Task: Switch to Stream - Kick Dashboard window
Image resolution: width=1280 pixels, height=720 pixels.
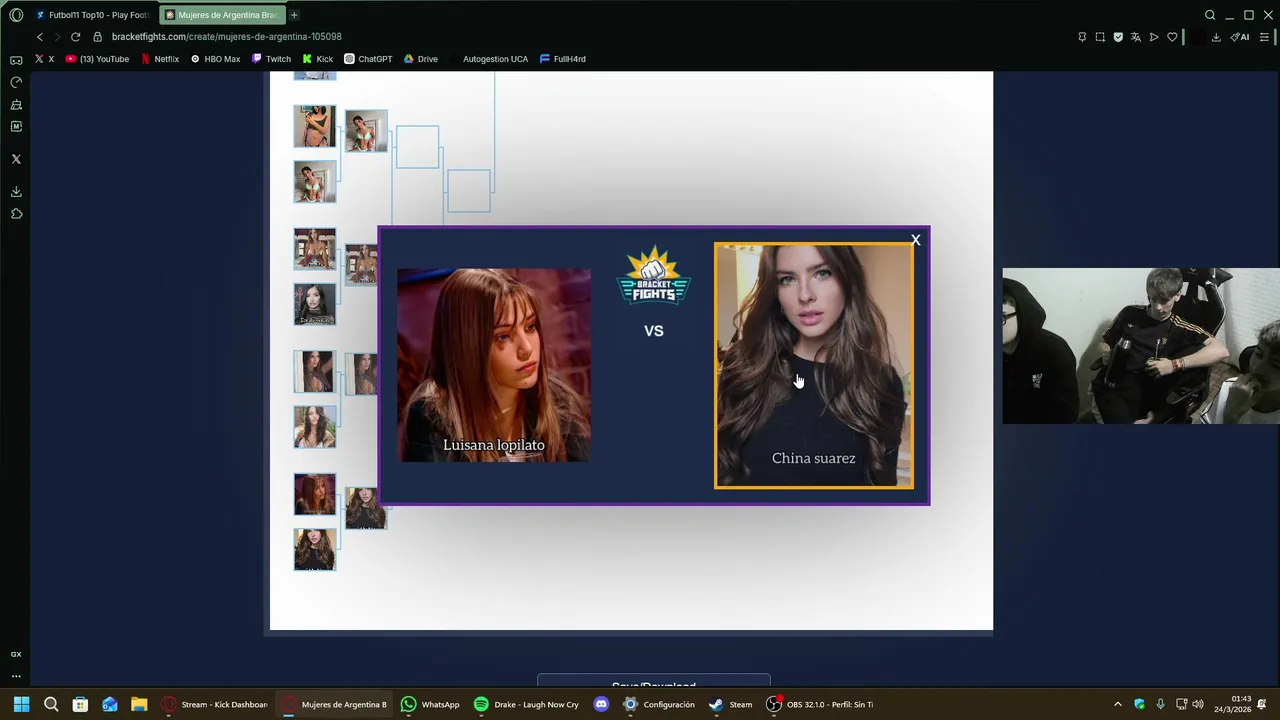Action: pyautogui.click(x=214, y=704)
